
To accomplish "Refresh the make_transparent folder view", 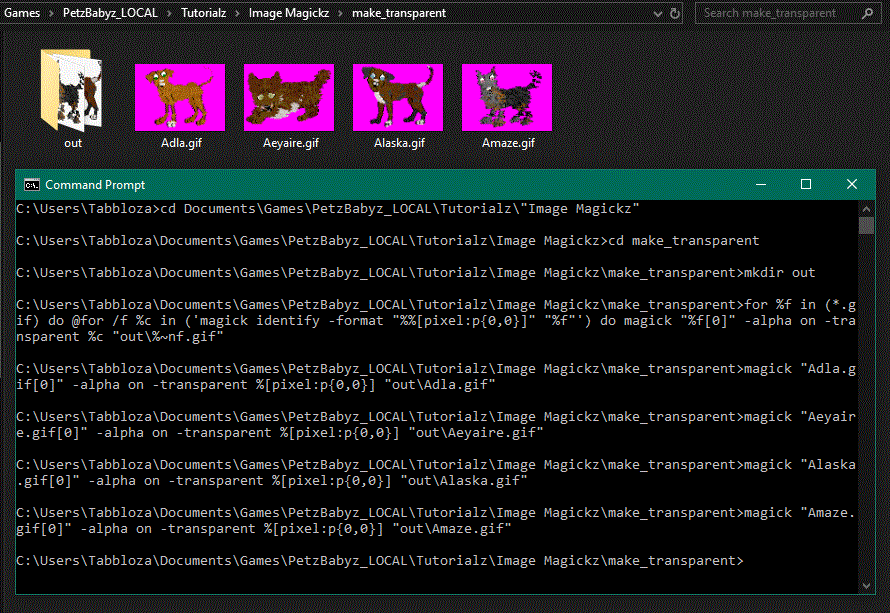I will coord(676,14).
